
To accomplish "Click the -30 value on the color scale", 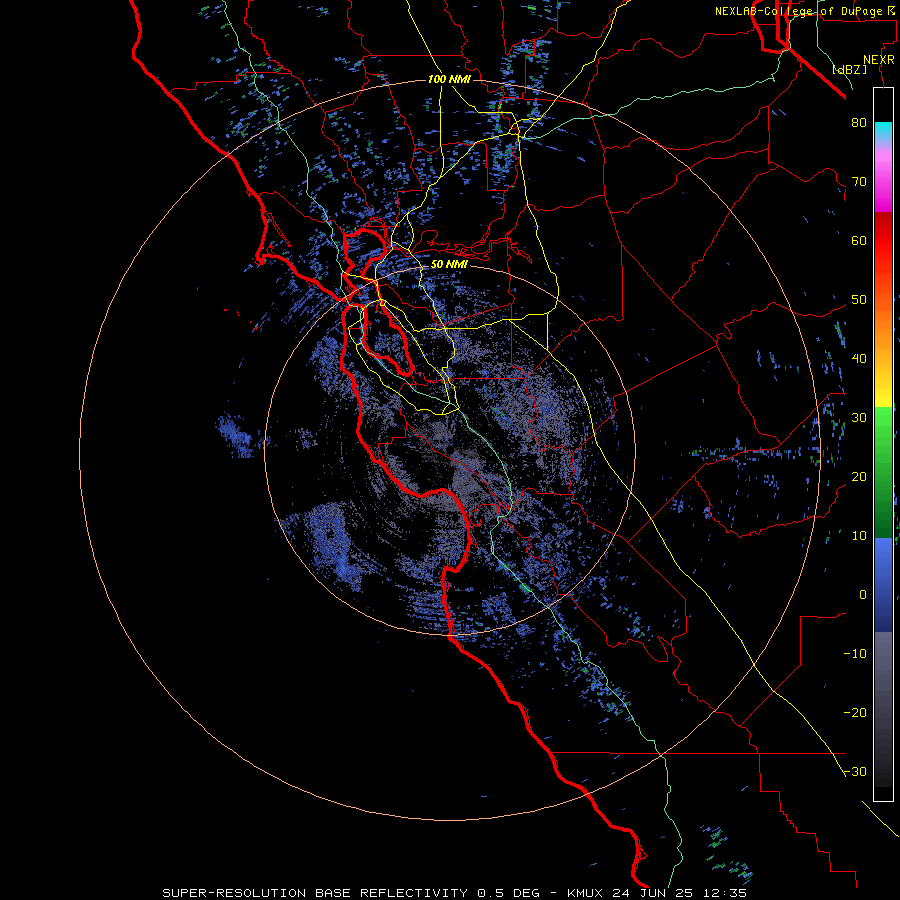I will pos(855,772).
